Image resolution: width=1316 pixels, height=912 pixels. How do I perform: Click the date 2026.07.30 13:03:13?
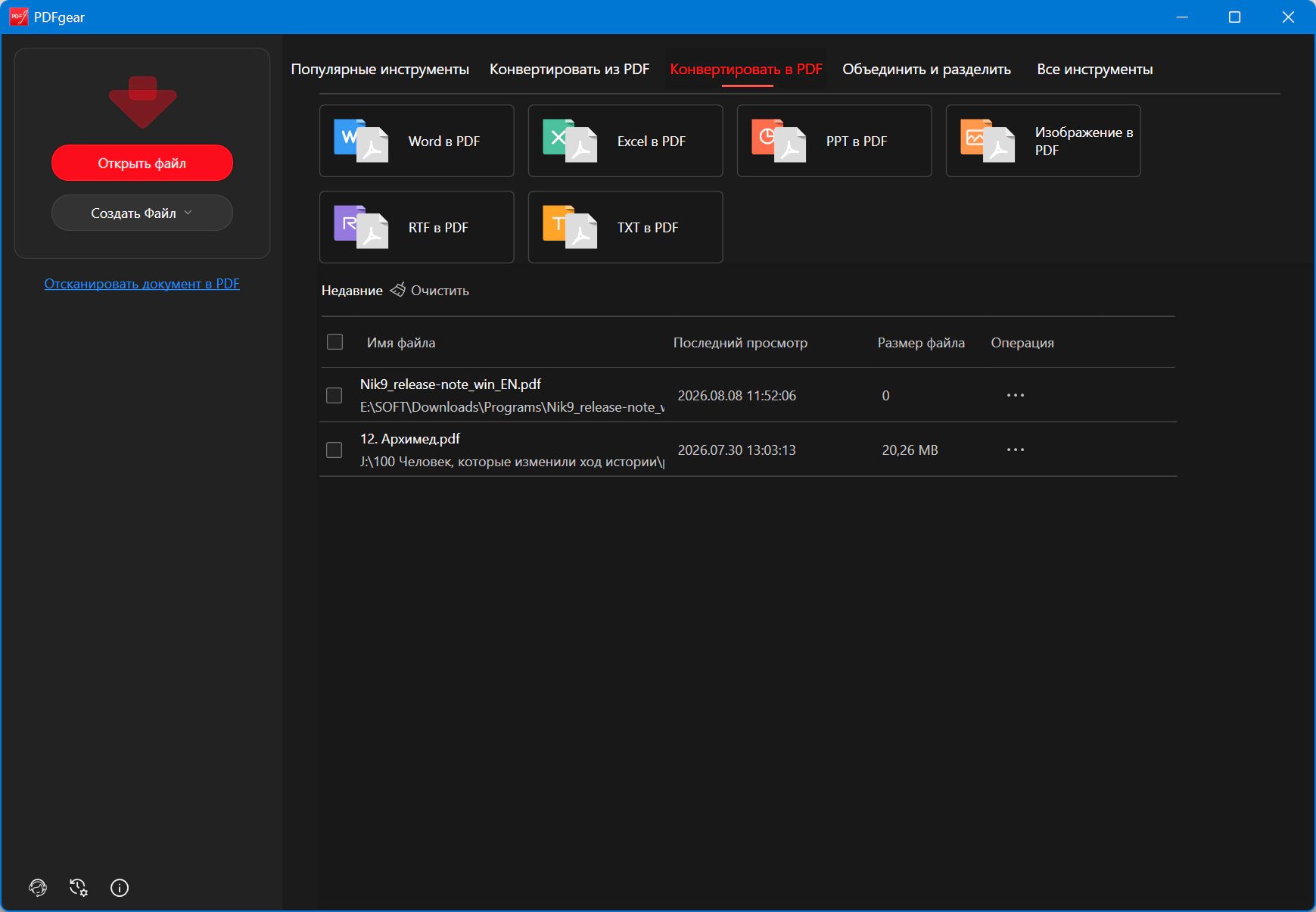pos(737,450)
